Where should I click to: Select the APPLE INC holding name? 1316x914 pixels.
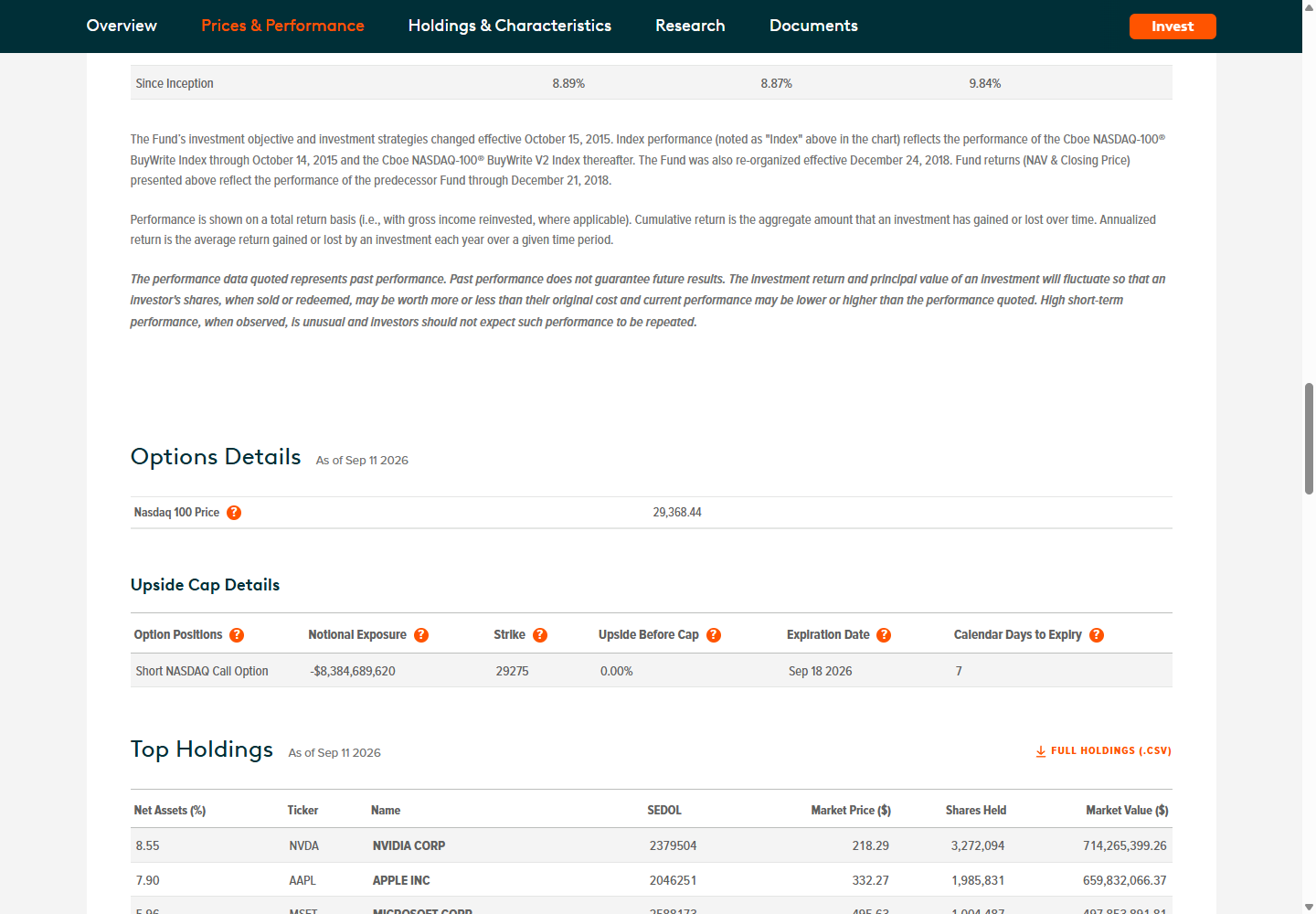click(401, 880)
